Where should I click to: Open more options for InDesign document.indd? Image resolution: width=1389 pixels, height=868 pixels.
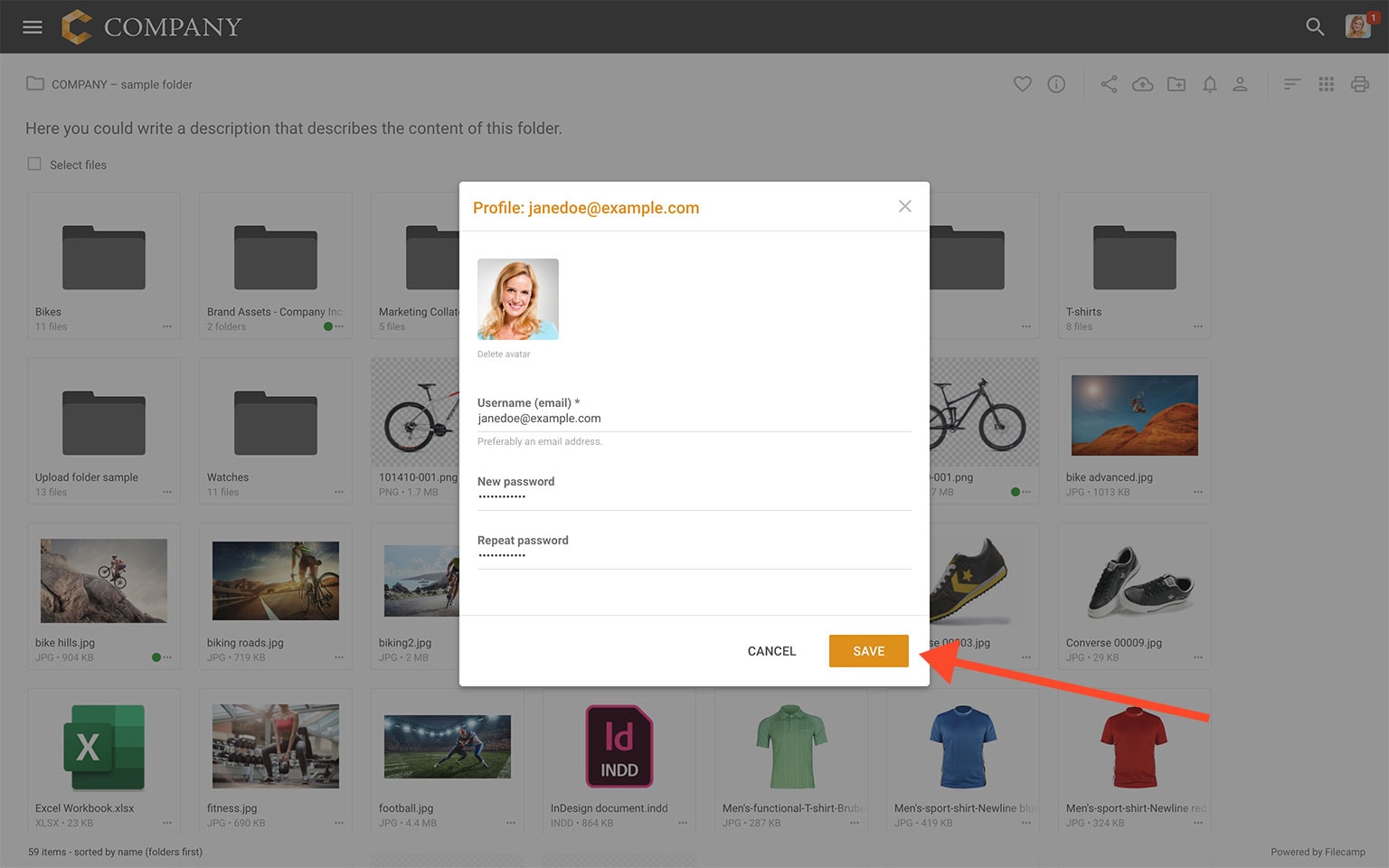(x=683, y=823)
